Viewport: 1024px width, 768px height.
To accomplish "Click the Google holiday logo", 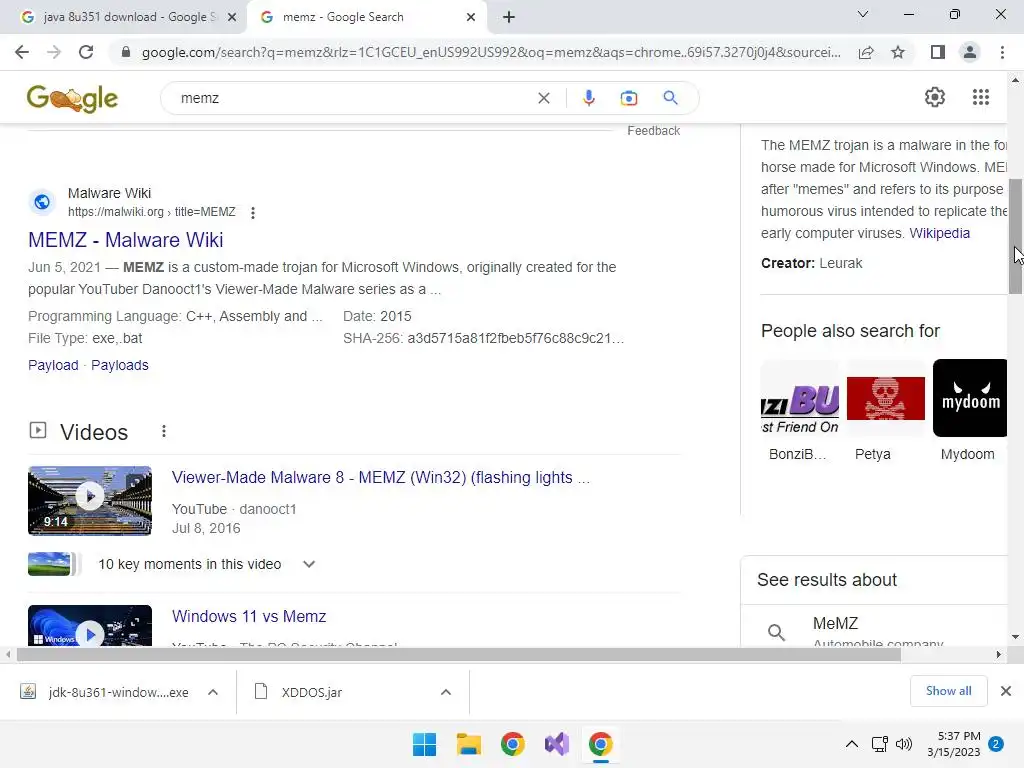I will coord(72,99).
